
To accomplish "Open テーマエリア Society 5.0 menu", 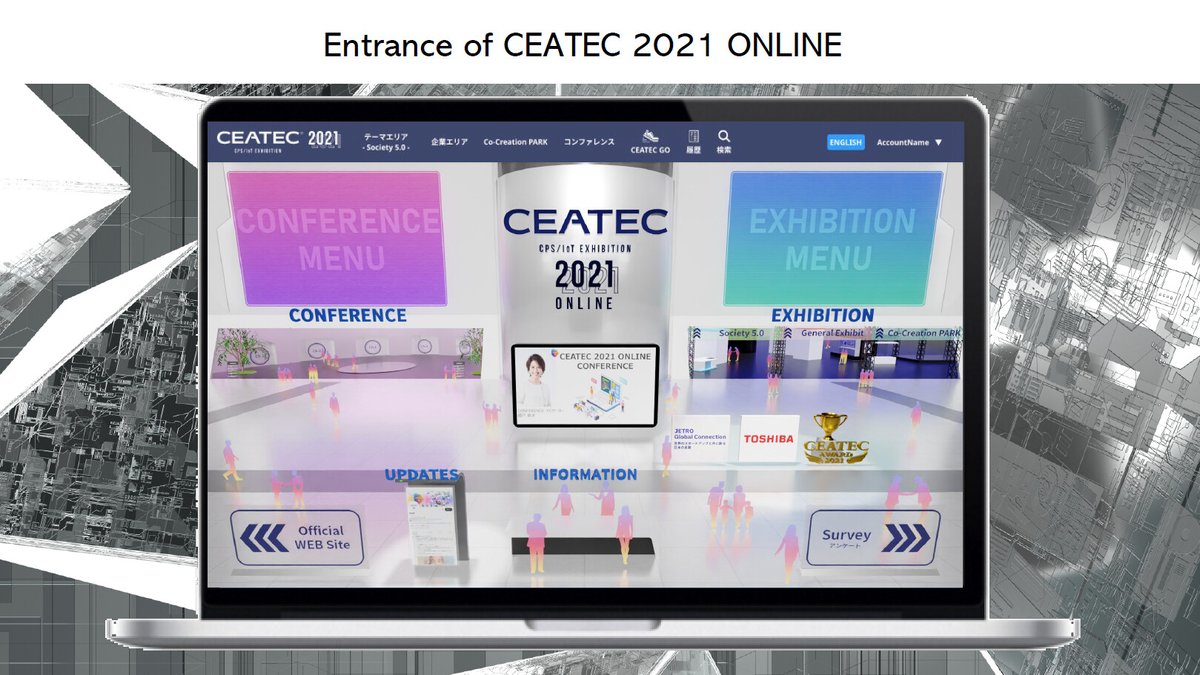I will click(x=386, y=142).
